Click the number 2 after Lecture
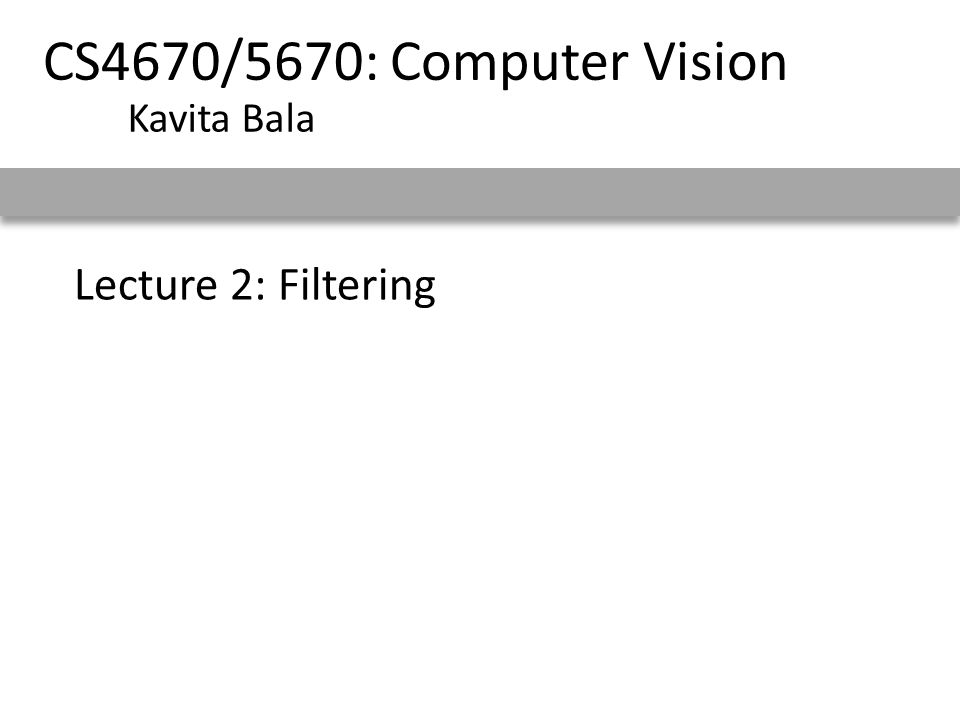The width and height of the screenshot is (960, 720). tap(241, 285)
